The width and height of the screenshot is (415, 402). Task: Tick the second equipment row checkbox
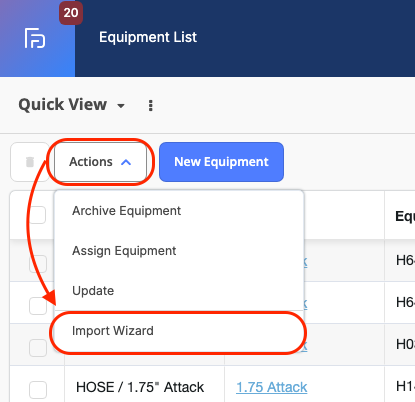(x=38, y=306)
